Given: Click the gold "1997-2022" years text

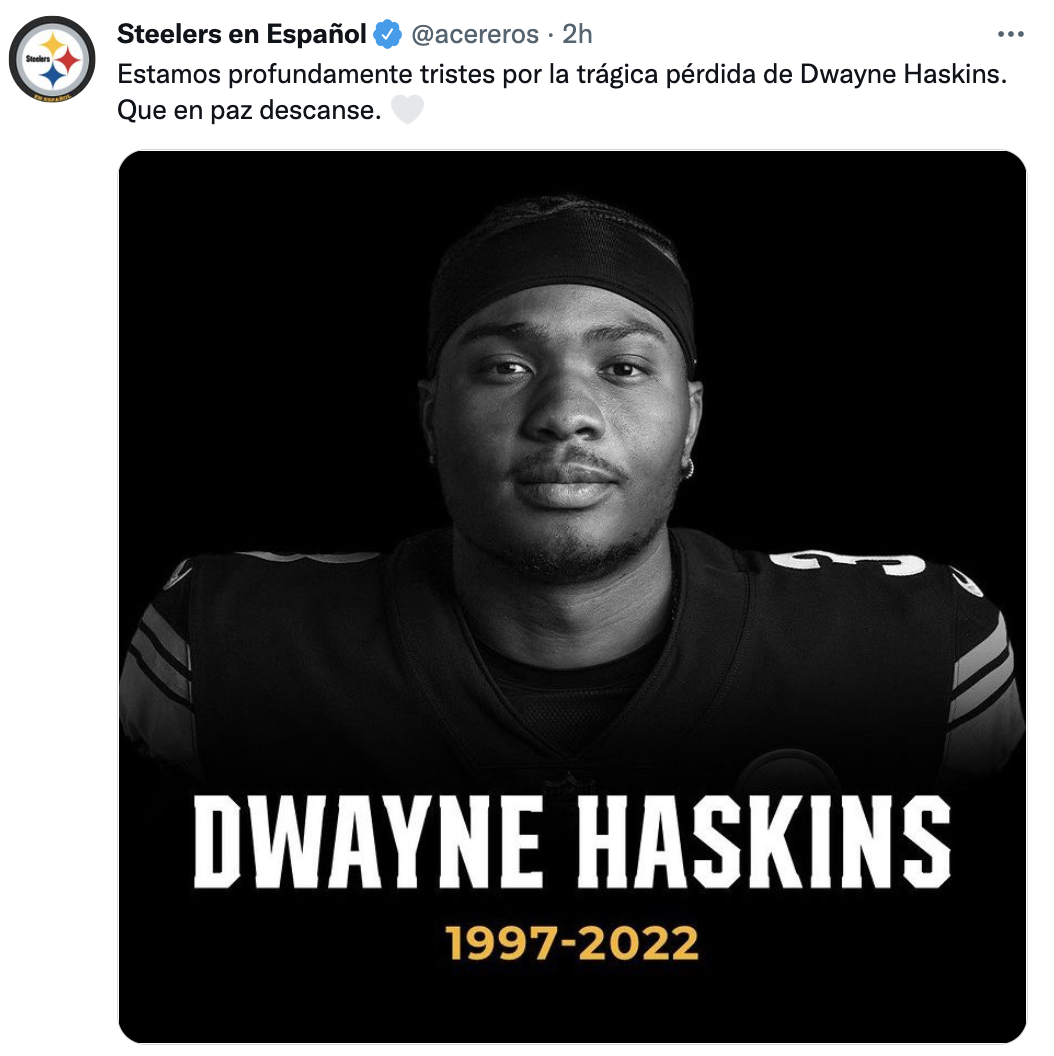Looking at the screenshot, I should click(x=571, y=943).
